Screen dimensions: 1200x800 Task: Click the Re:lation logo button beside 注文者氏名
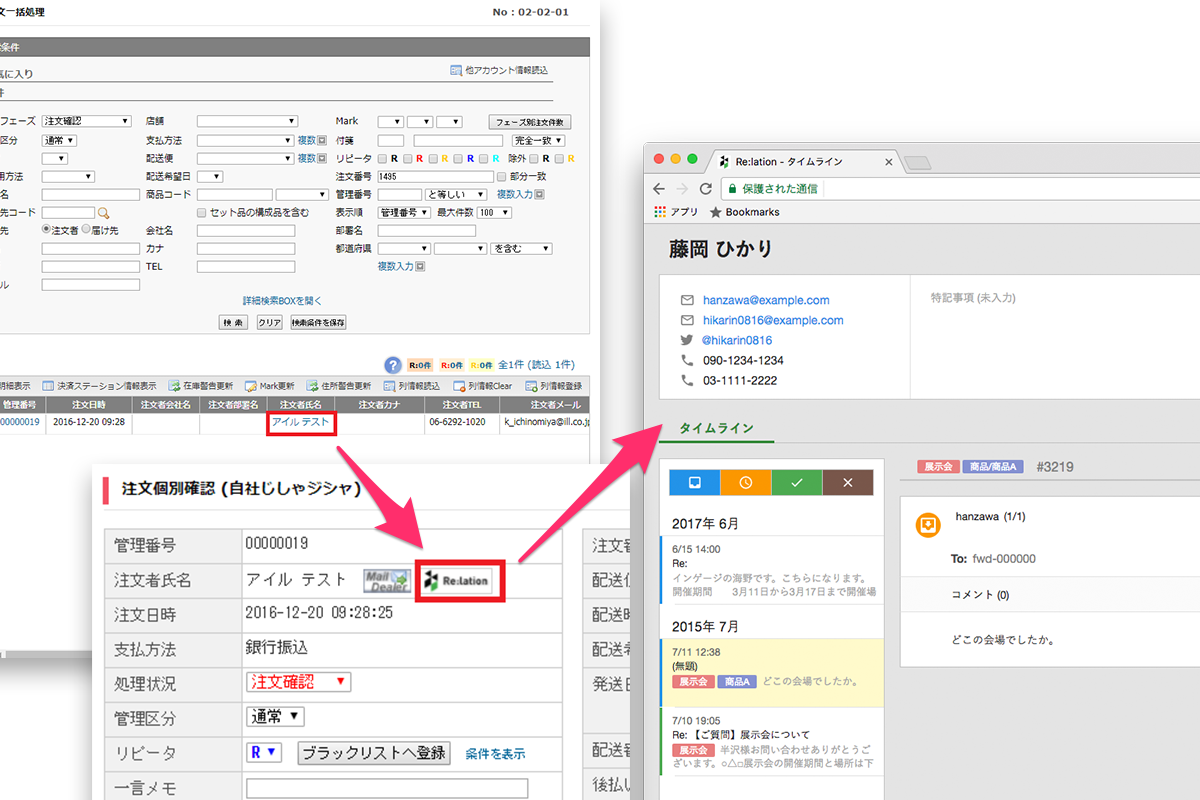click(x=459, y=579)
